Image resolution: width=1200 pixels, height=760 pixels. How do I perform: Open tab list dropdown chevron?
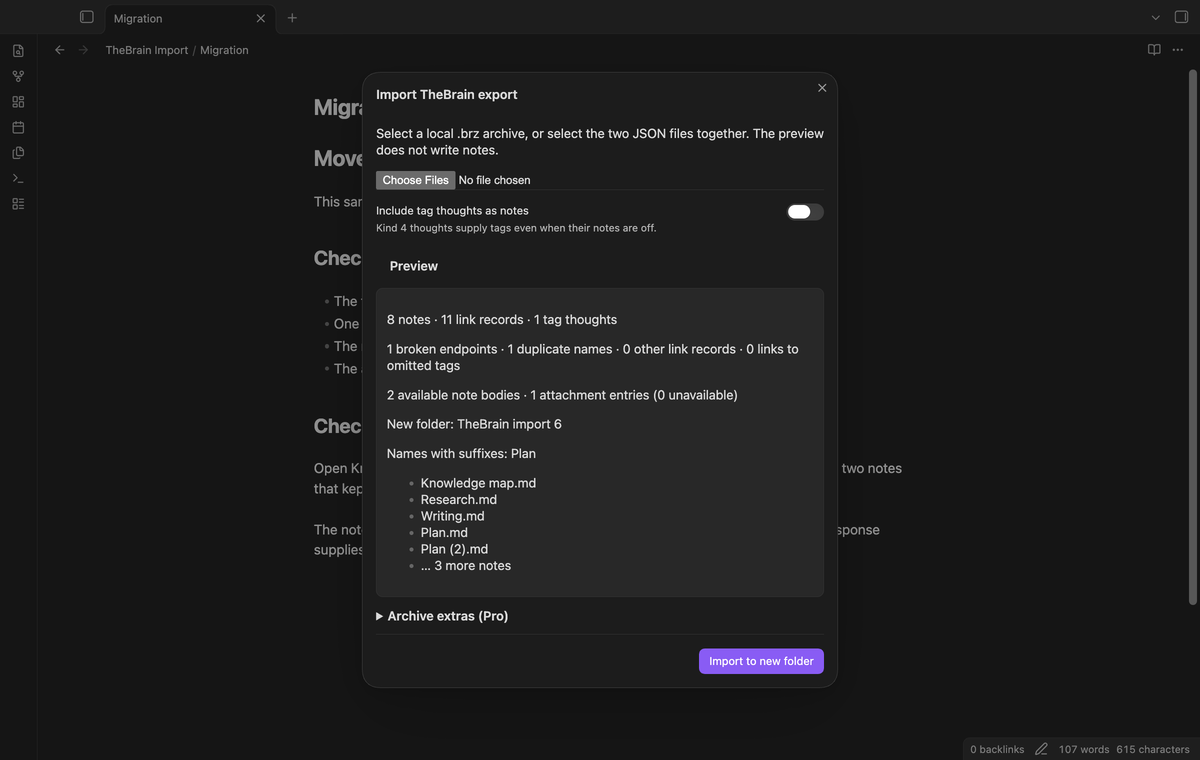(x=1156, y=17)
